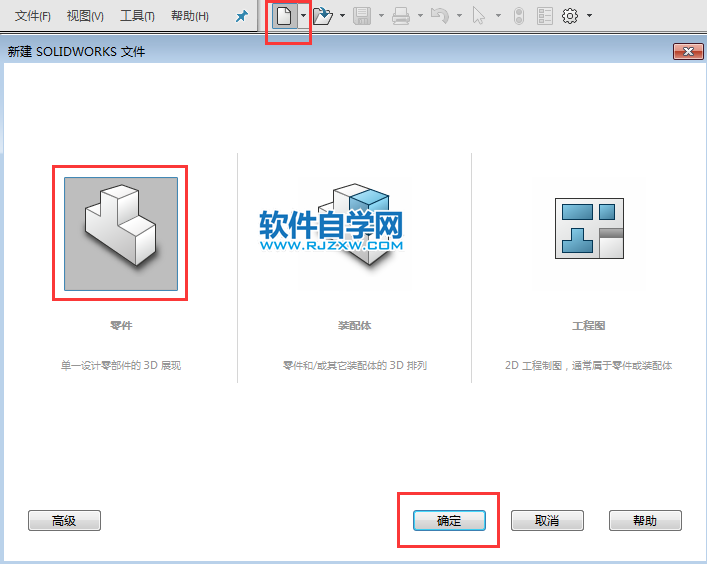This screenshot has height=564, width=707.
Task: Pin the menu bar with pushpin
Action: point(242,17)
